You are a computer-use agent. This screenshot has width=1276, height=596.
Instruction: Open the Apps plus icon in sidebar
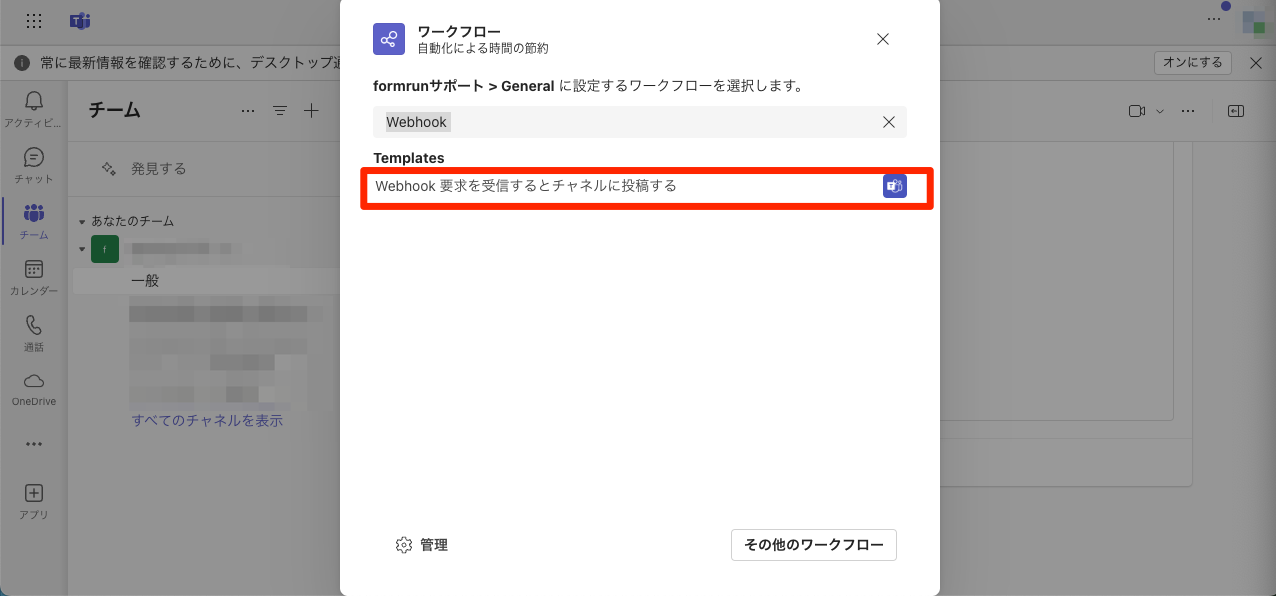coord(33,501)
